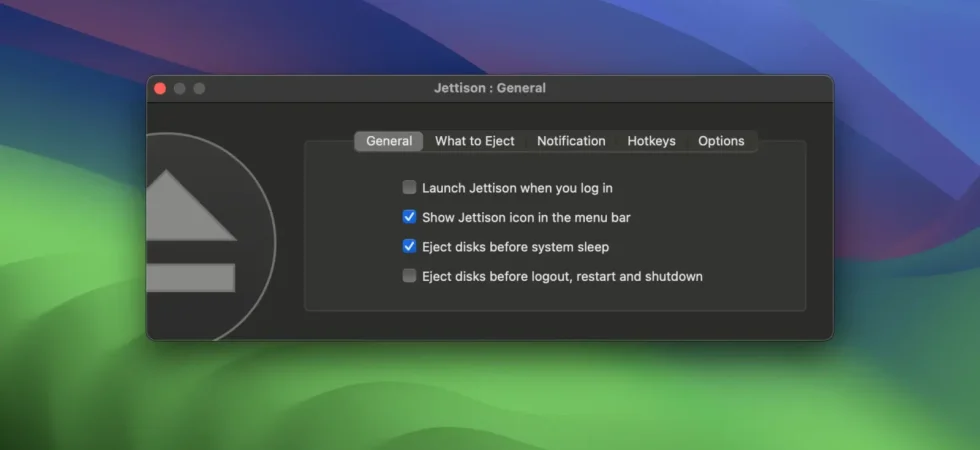Click the 'Jettison : General' window title

pyautogui.click(x=490, y=88)
